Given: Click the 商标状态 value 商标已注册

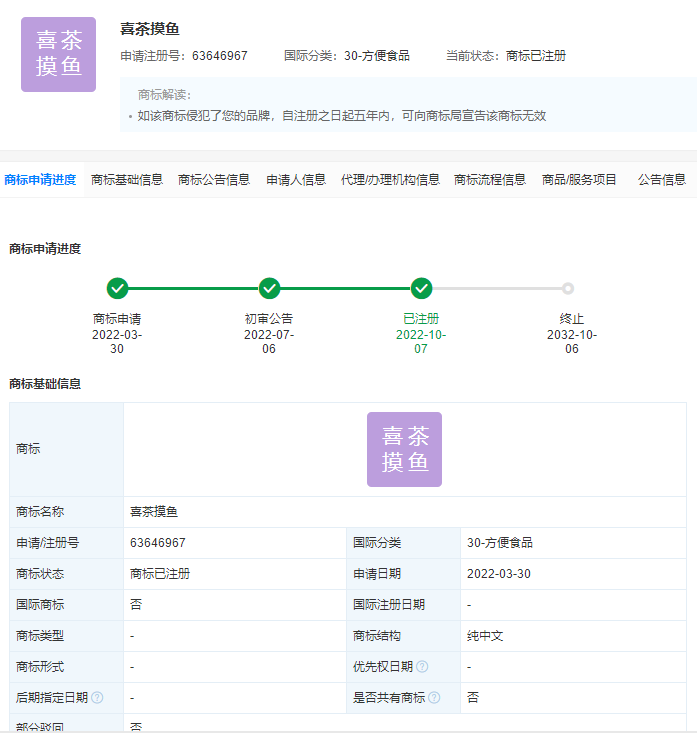Looking at the screenshot, I should (160, 574).
